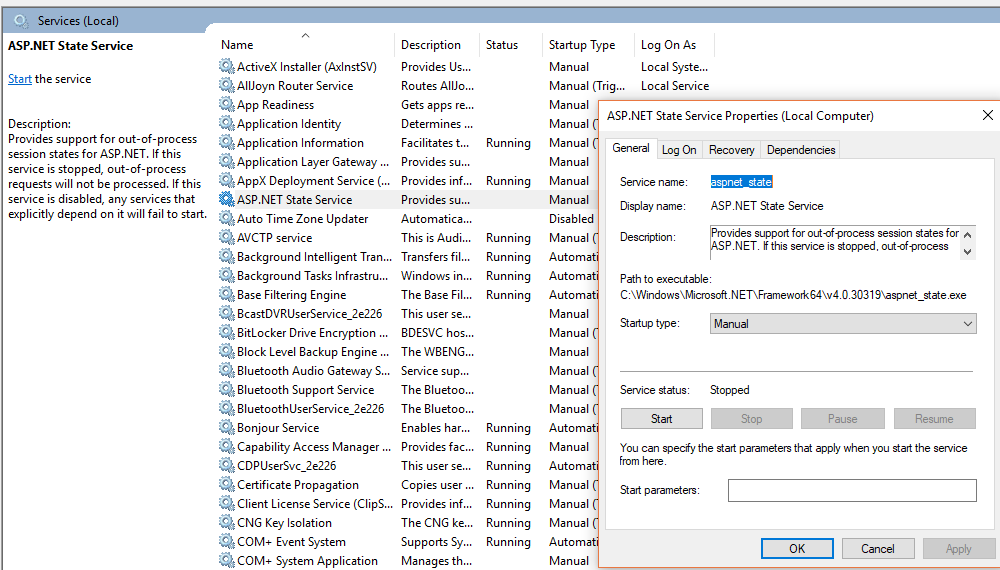Select the COM+ System Application service row
The width and height of the screenshot is (1000, 570).
408,561
